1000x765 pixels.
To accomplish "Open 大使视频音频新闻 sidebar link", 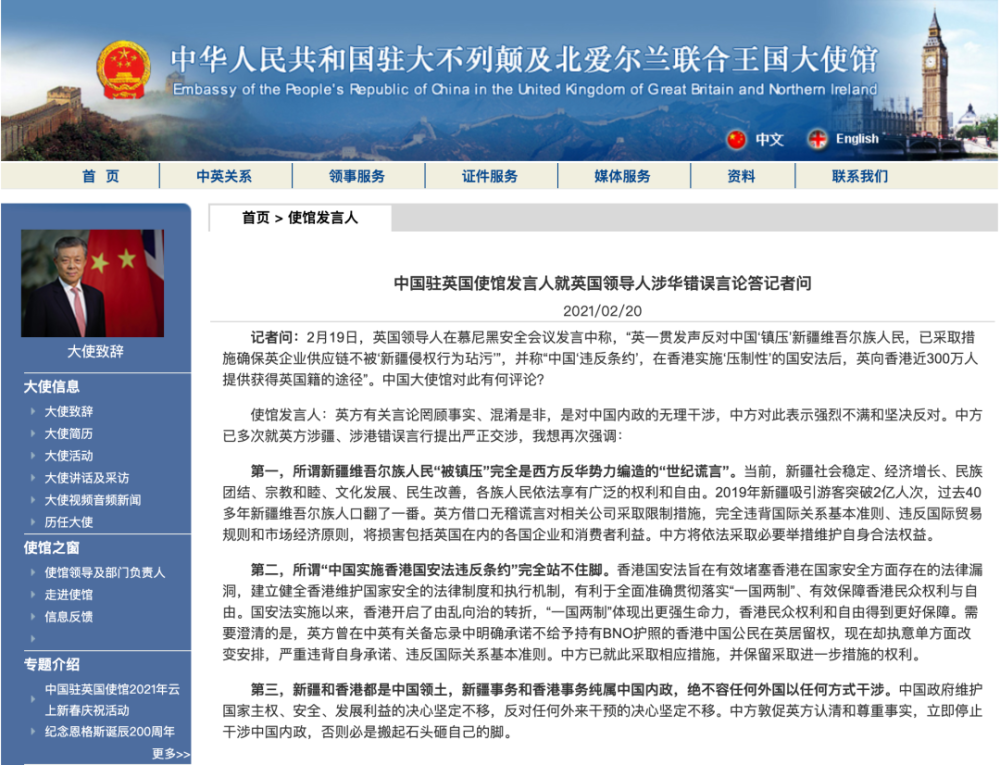I will pos(93,500).
